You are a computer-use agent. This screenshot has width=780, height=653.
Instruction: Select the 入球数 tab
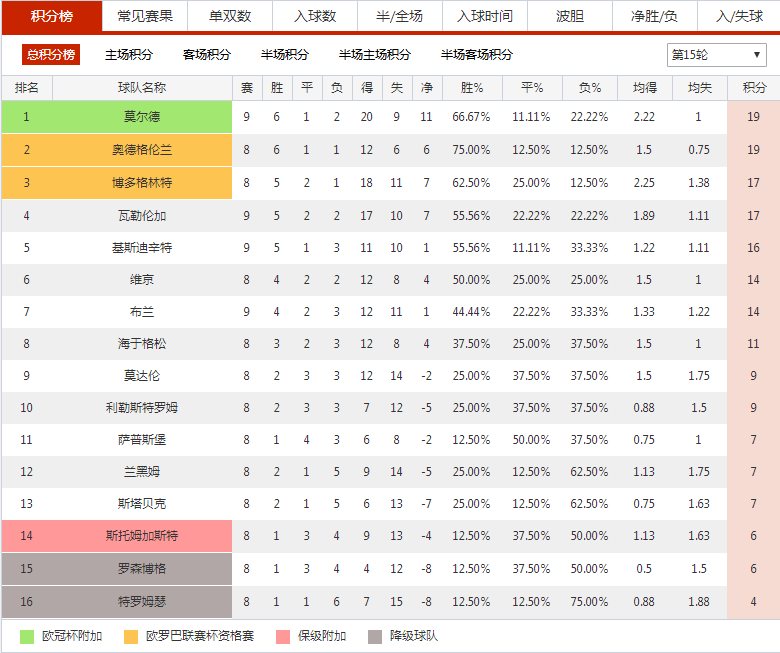[315, 16]
